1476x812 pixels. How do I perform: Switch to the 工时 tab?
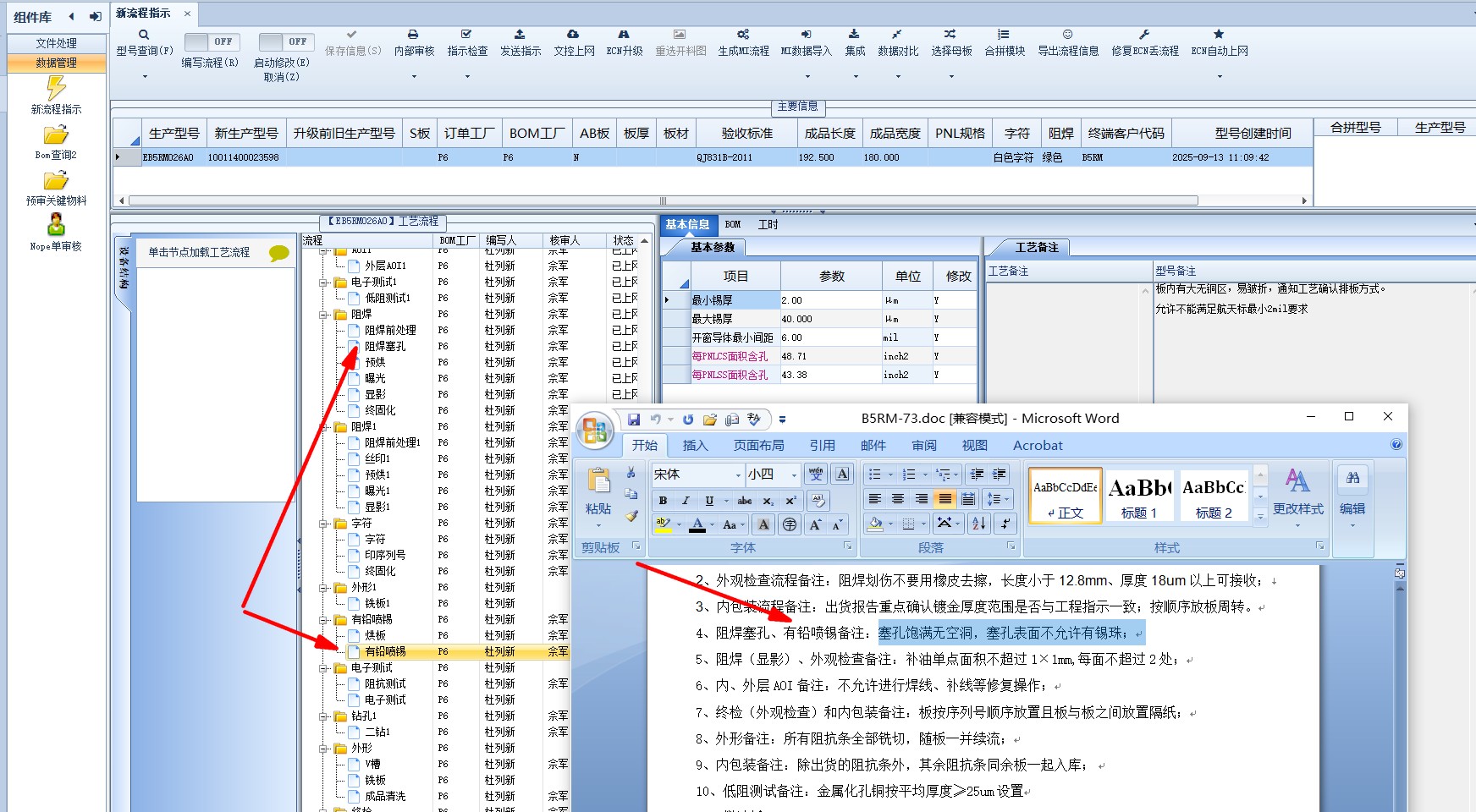[768, 224]
